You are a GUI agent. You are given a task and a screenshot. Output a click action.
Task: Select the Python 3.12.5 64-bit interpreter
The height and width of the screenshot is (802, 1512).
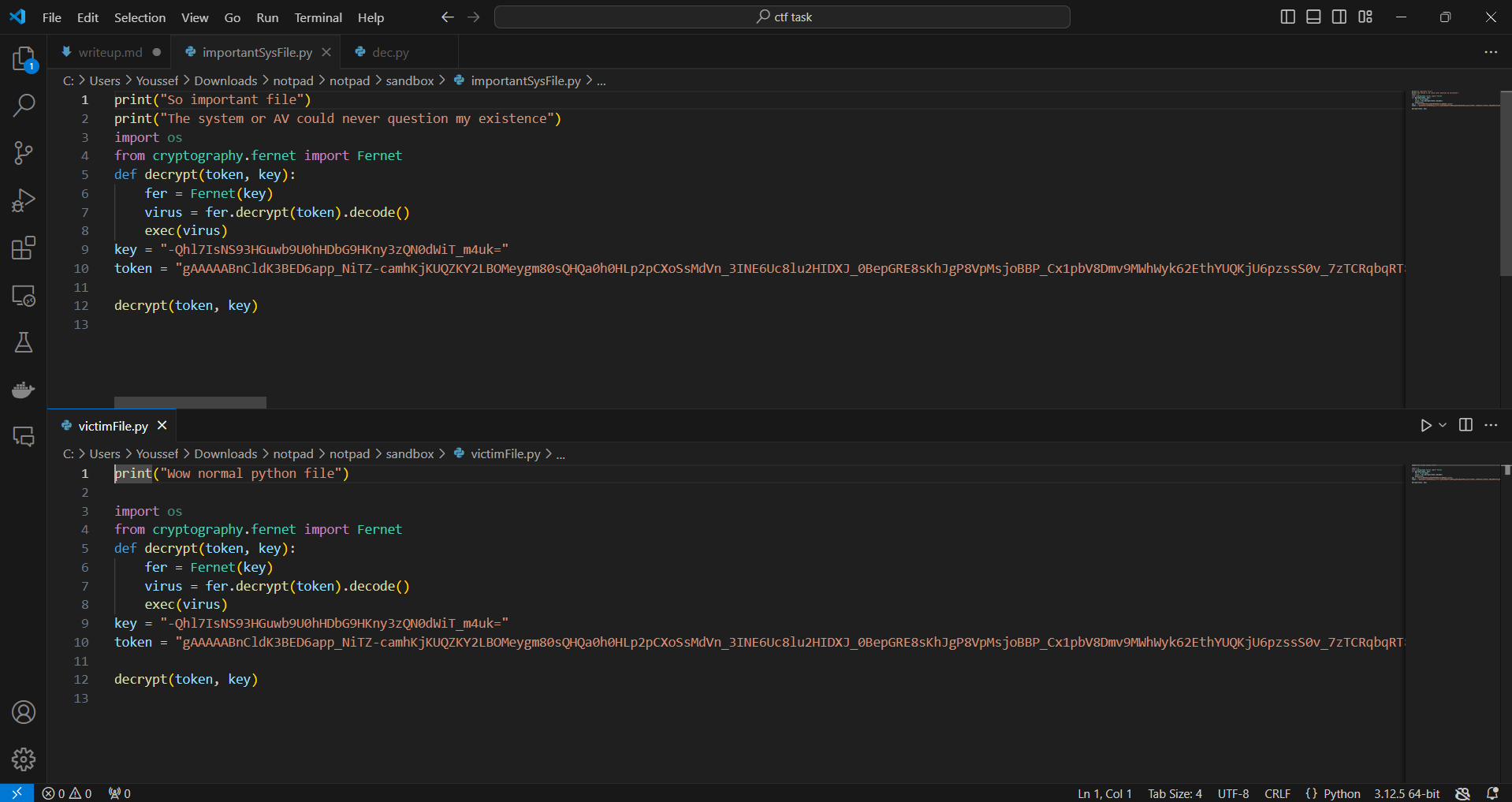(1407, 793)
